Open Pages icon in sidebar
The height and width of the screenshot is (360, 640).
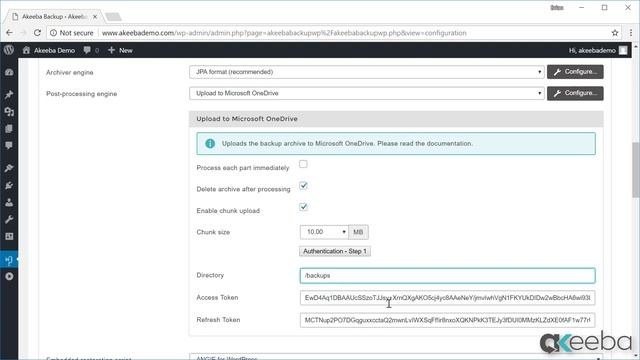9,129
